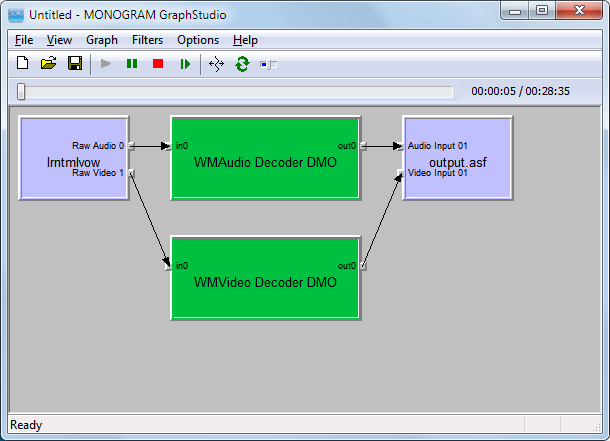Select the output.asf writer filter
The image size is (610, 441).
(x=458, y=158)
